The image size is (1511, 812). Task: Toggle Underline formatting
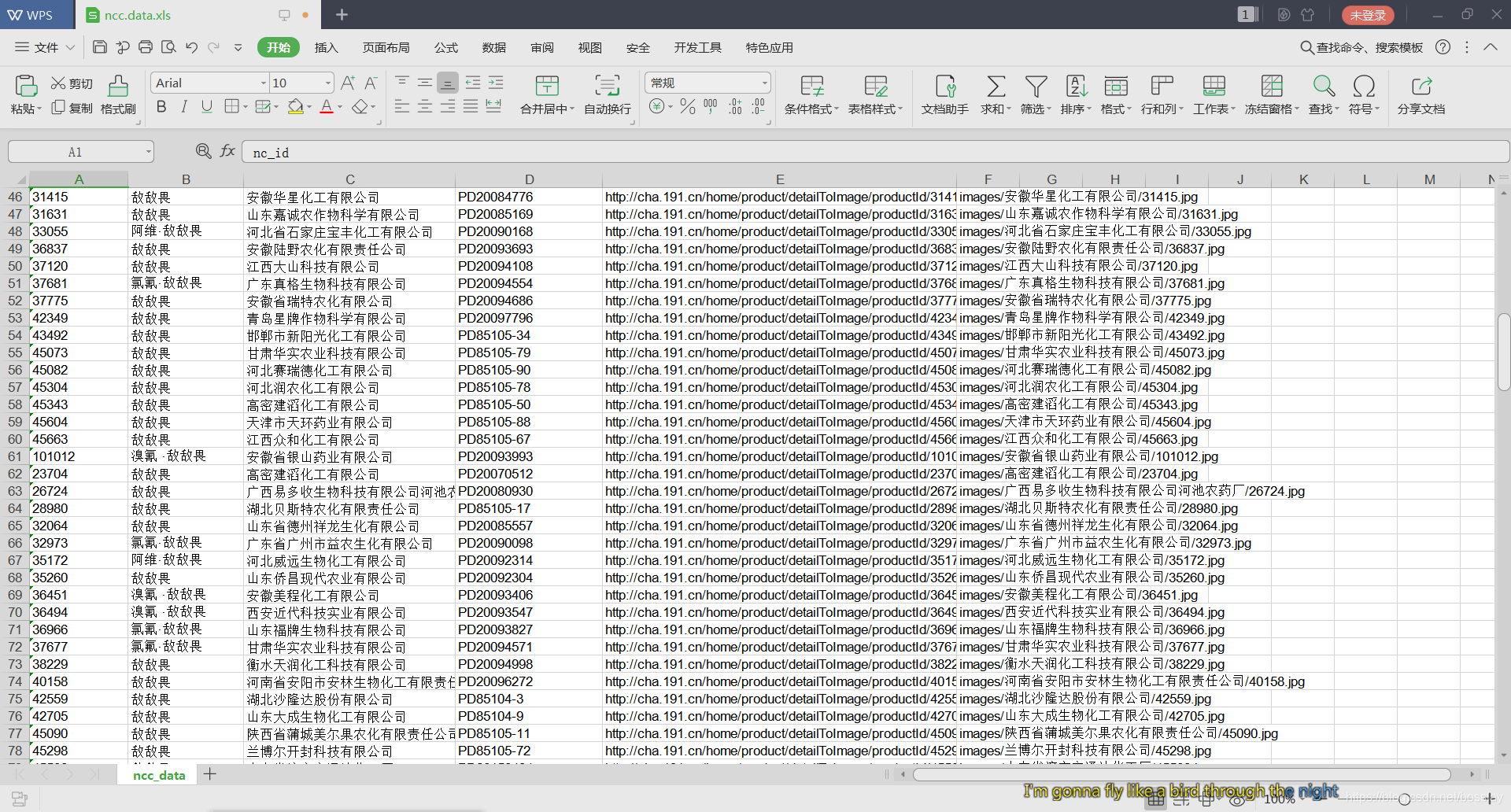tap(207, 106)
